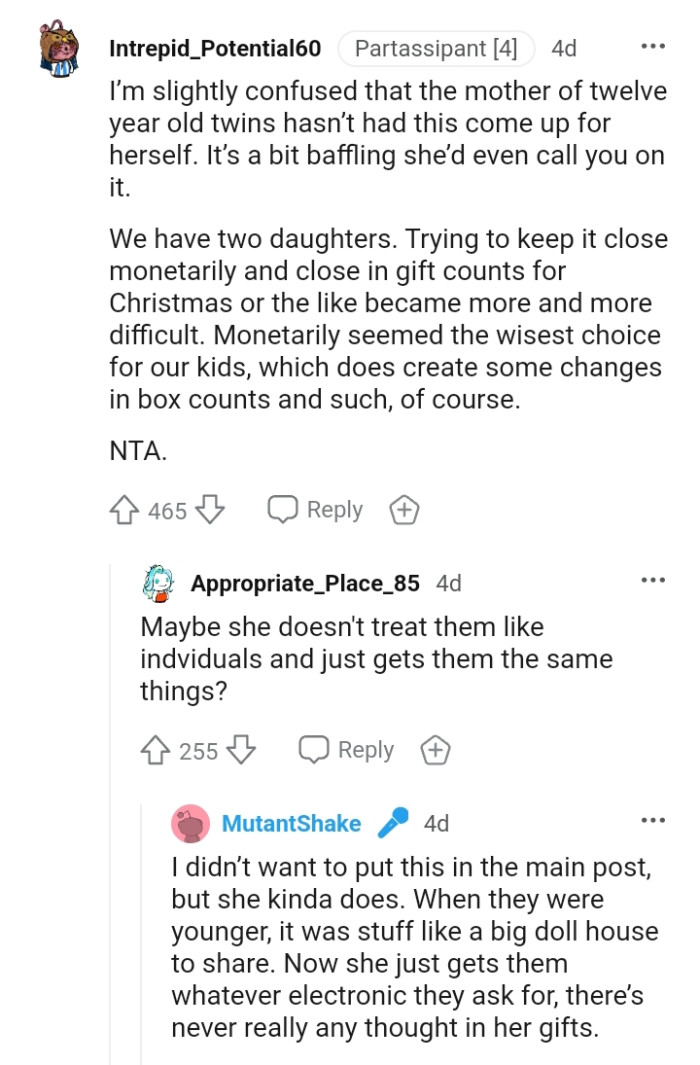
Task: Open more options for MutantShake's comment
Action: [x=652, y=822]
